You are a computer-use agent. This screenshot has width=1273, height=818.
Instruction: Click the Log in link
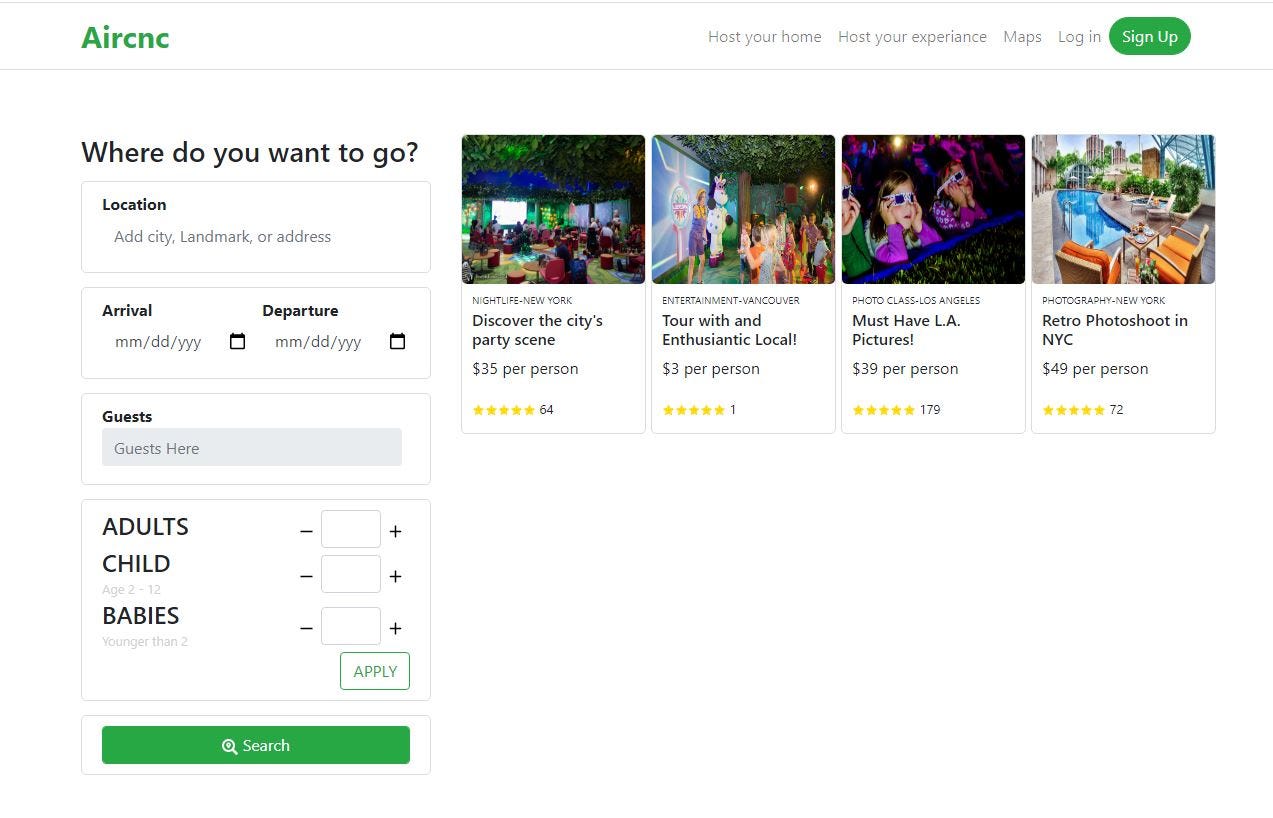1078,36
